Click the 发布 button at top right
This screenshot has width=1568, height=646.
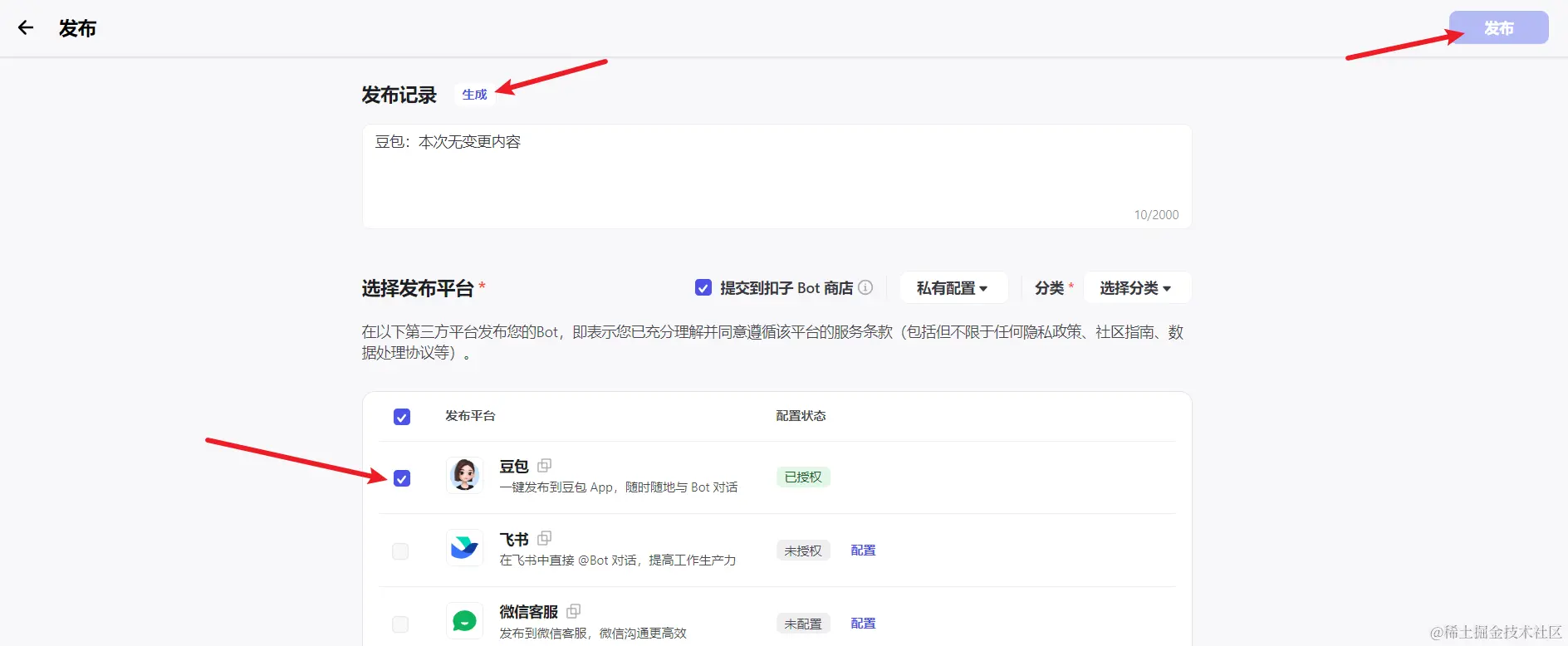coord(1498,27)
